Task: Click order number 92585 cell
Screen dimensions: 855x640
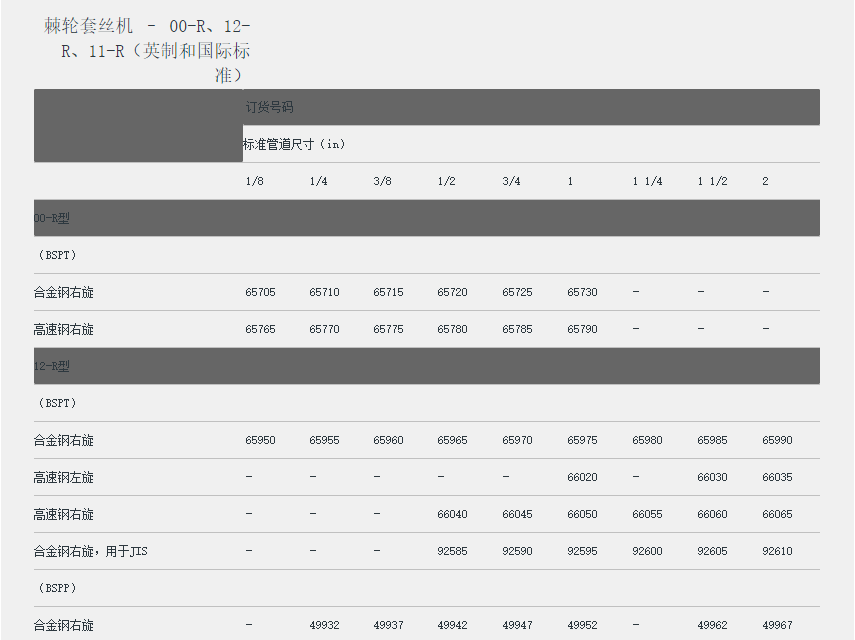Action: (x=452, y=551)
